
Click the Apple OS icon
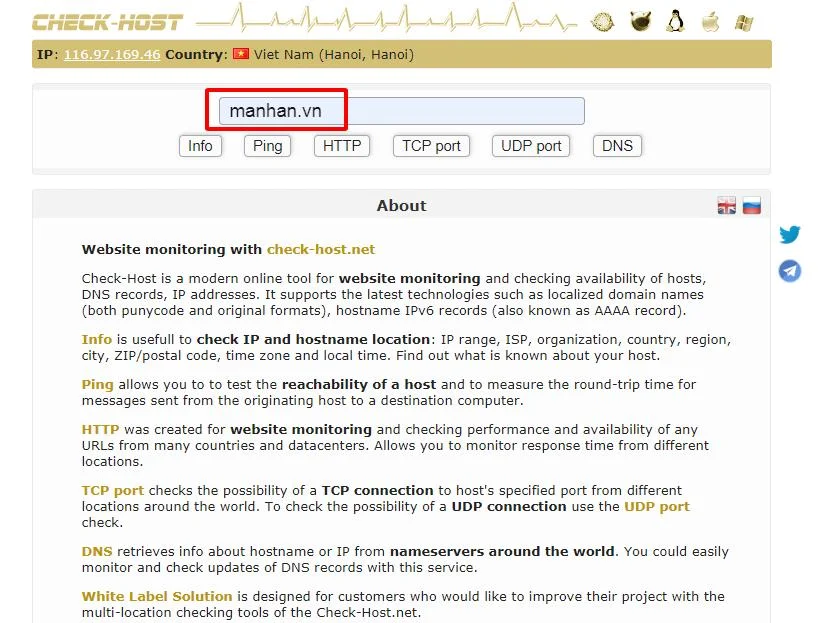click(711, 22)
